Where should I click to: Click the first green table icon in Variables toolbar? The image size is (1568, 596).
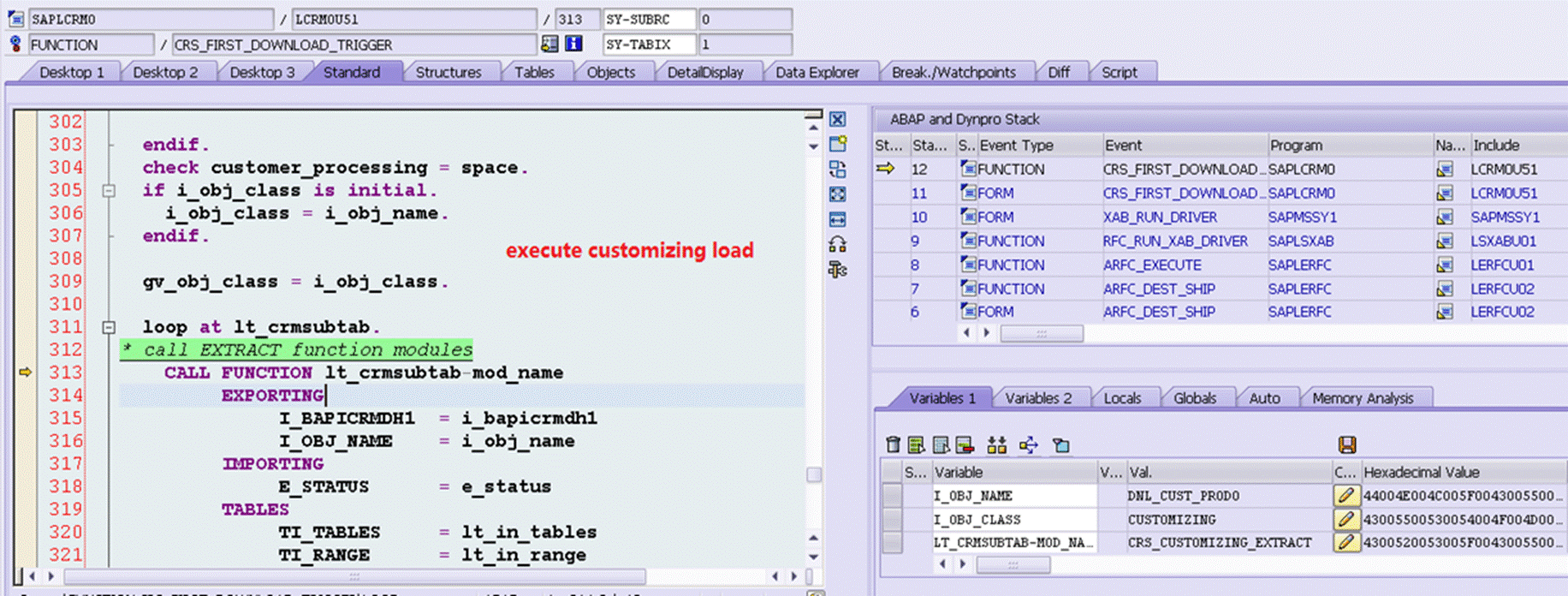917,444
